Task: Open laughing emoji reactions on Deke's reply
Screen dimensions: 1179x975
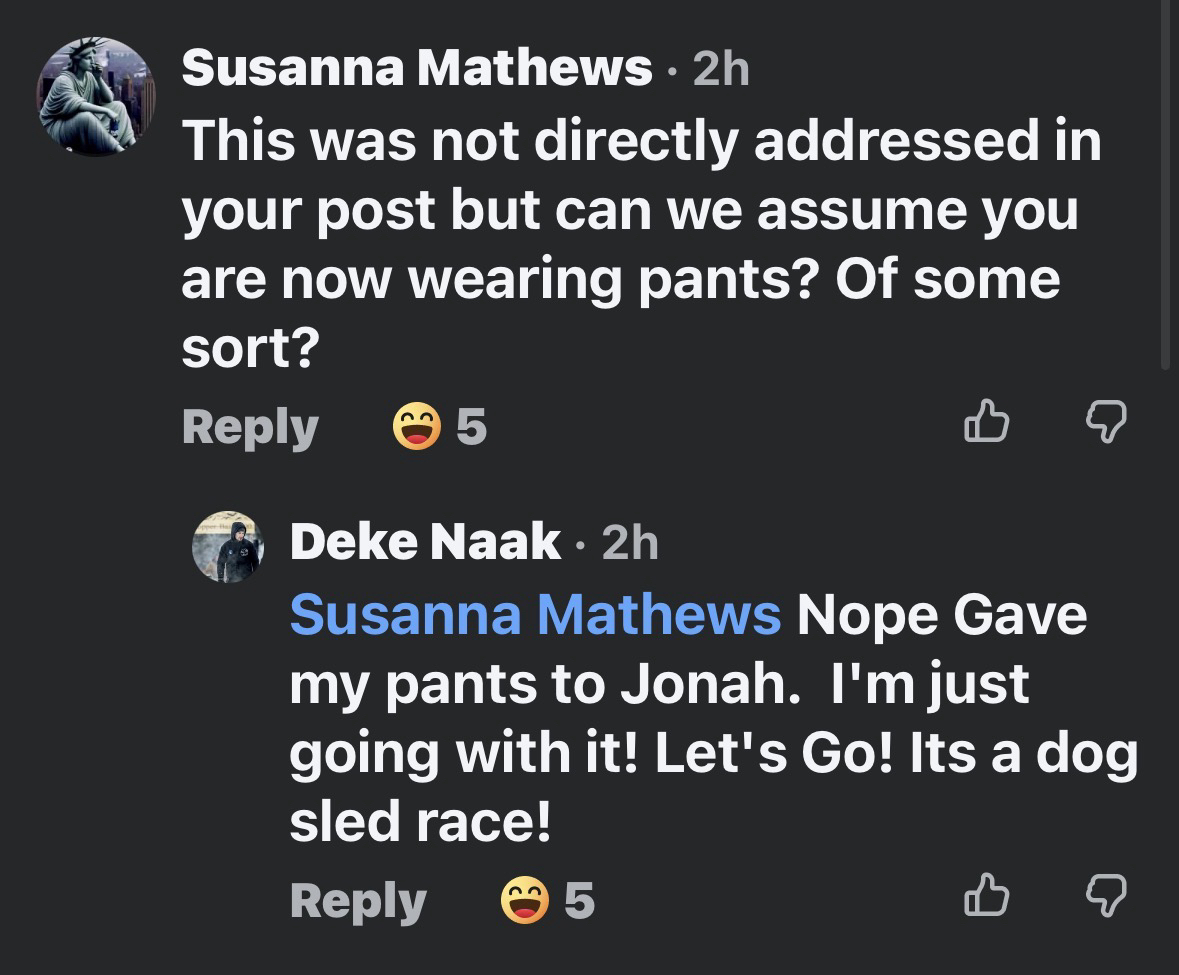Action: [524, 901]
